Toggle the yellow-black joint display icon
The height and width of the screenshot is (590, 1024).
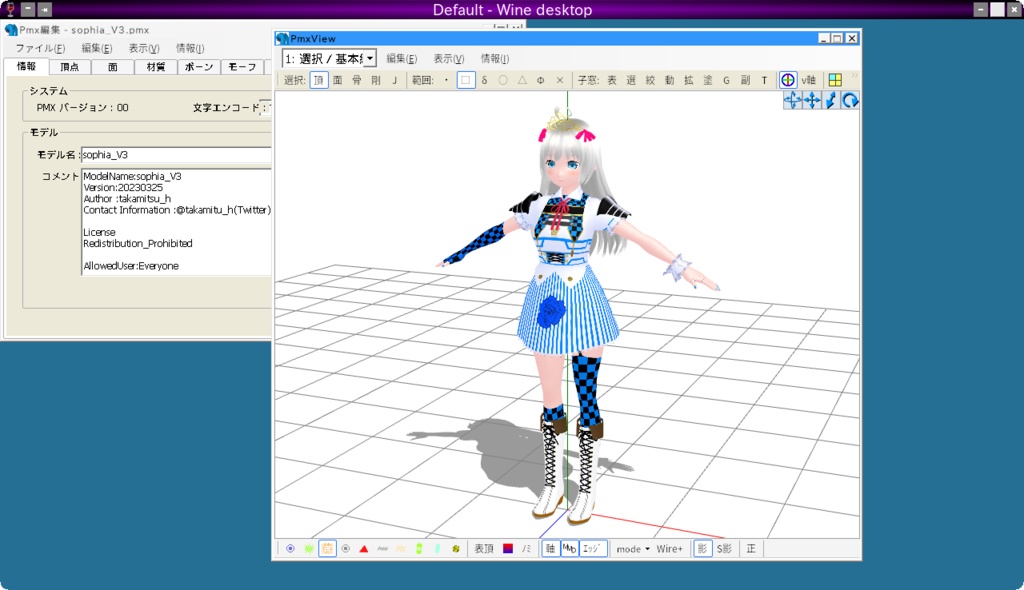[x=456, y=549]
